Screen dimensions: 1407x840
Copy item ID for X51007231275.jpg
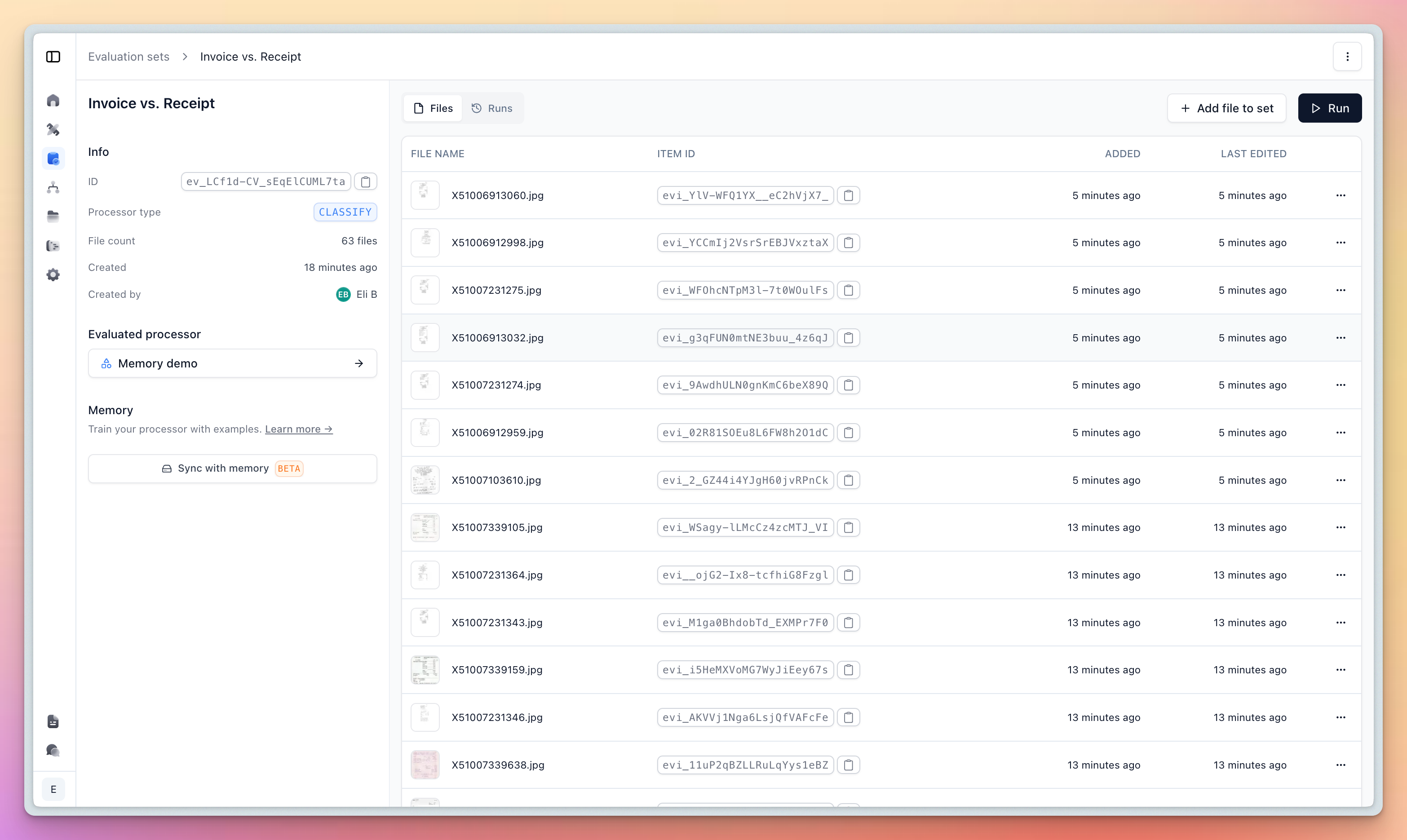[849, 290]
